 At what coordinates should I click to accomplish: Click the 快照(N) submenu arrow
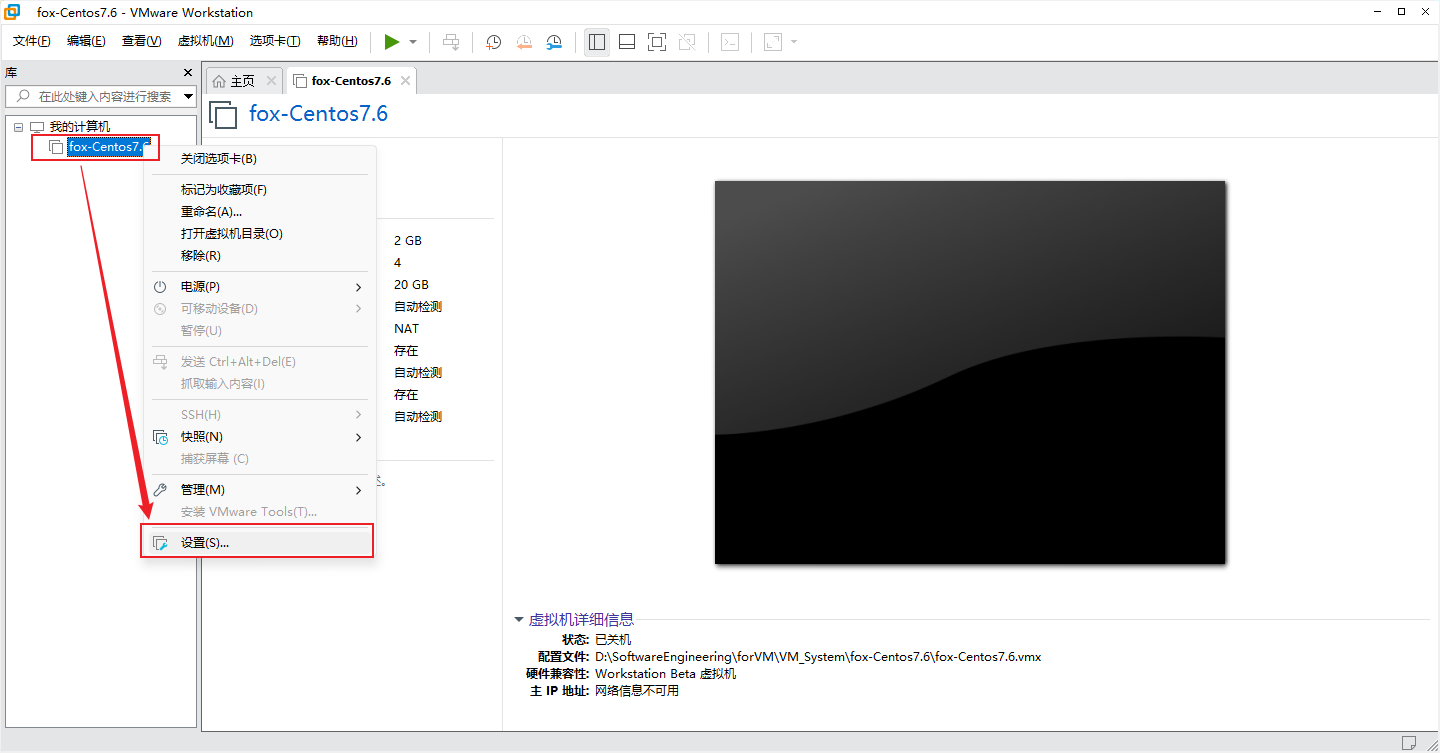[359, 437]
